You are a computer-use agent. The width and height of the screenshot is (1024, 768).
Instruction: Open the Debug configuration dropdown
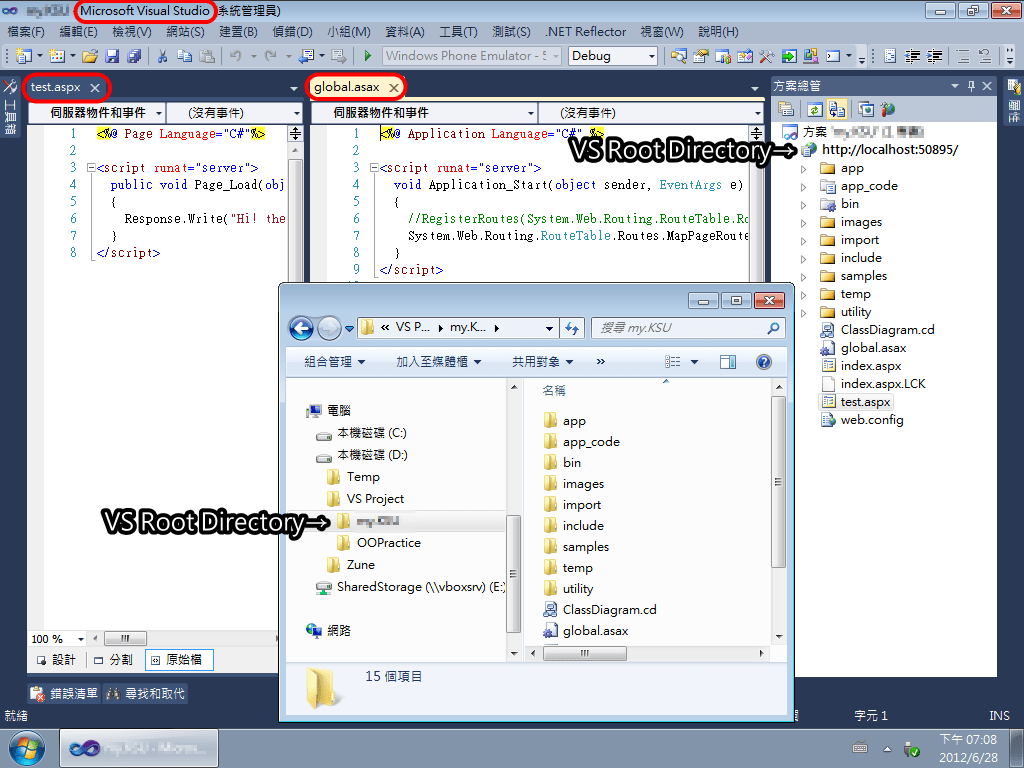point(651,56)
